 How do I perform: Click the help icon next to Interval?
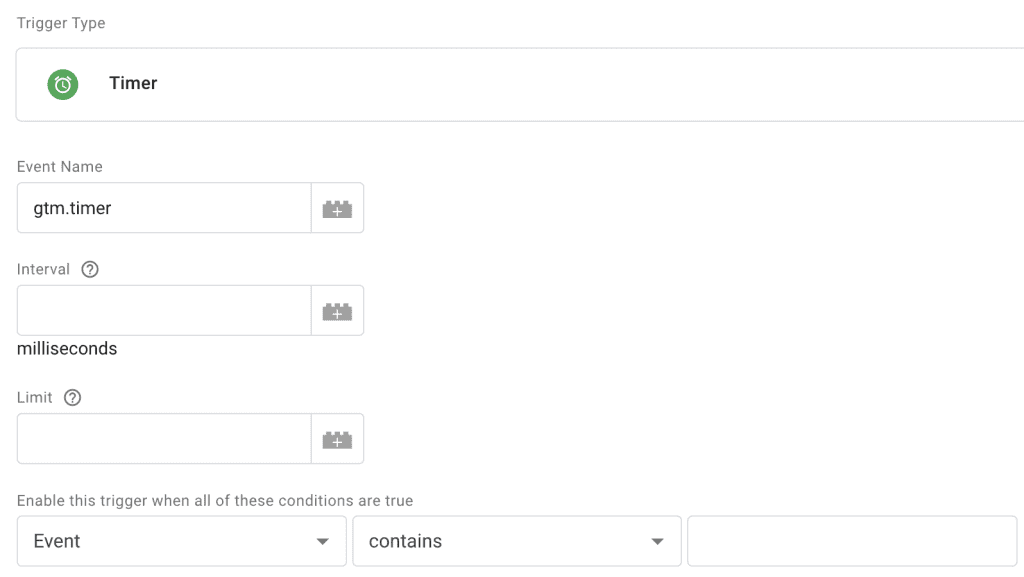[x=89, y=268]
